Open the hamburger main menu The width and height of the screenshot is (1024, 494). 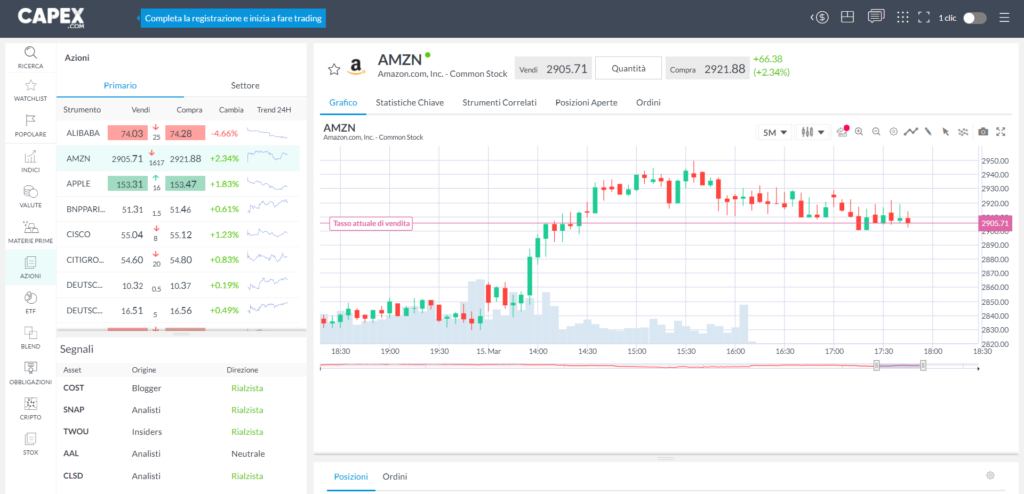(x=1004, y=18)
